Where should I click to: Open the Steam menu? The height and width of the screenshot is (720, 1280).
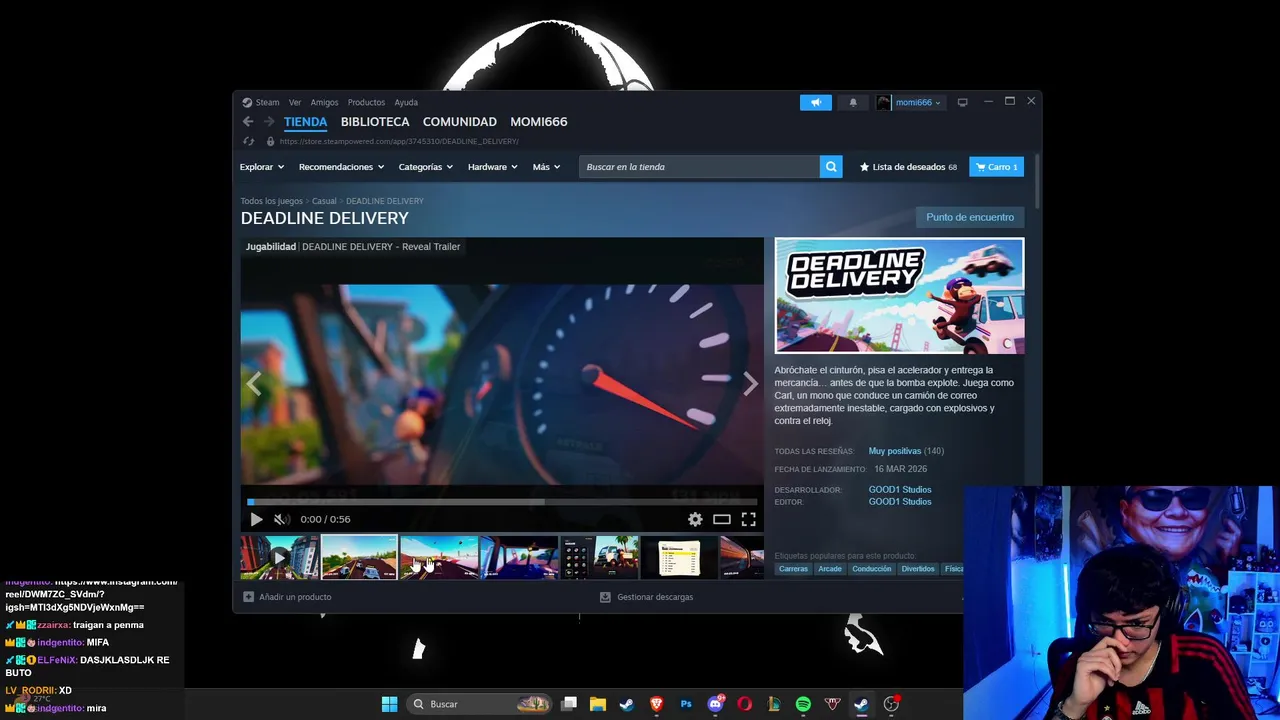[x=261, y=102]
